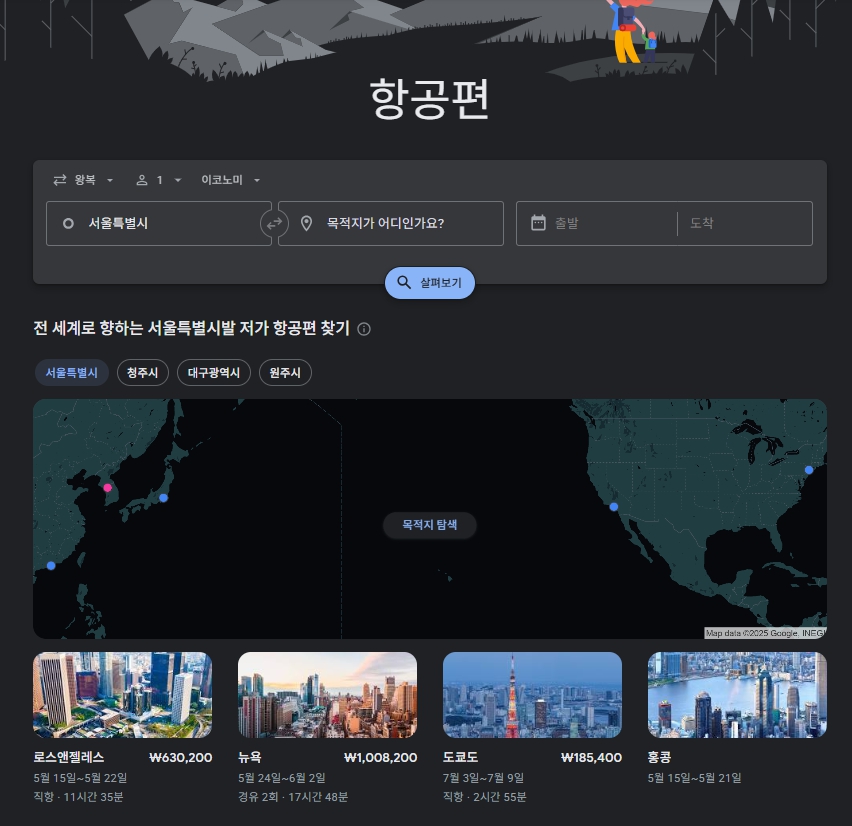Select the pink Seoul marker on map
Screen dimensions: 852x826
108,487
